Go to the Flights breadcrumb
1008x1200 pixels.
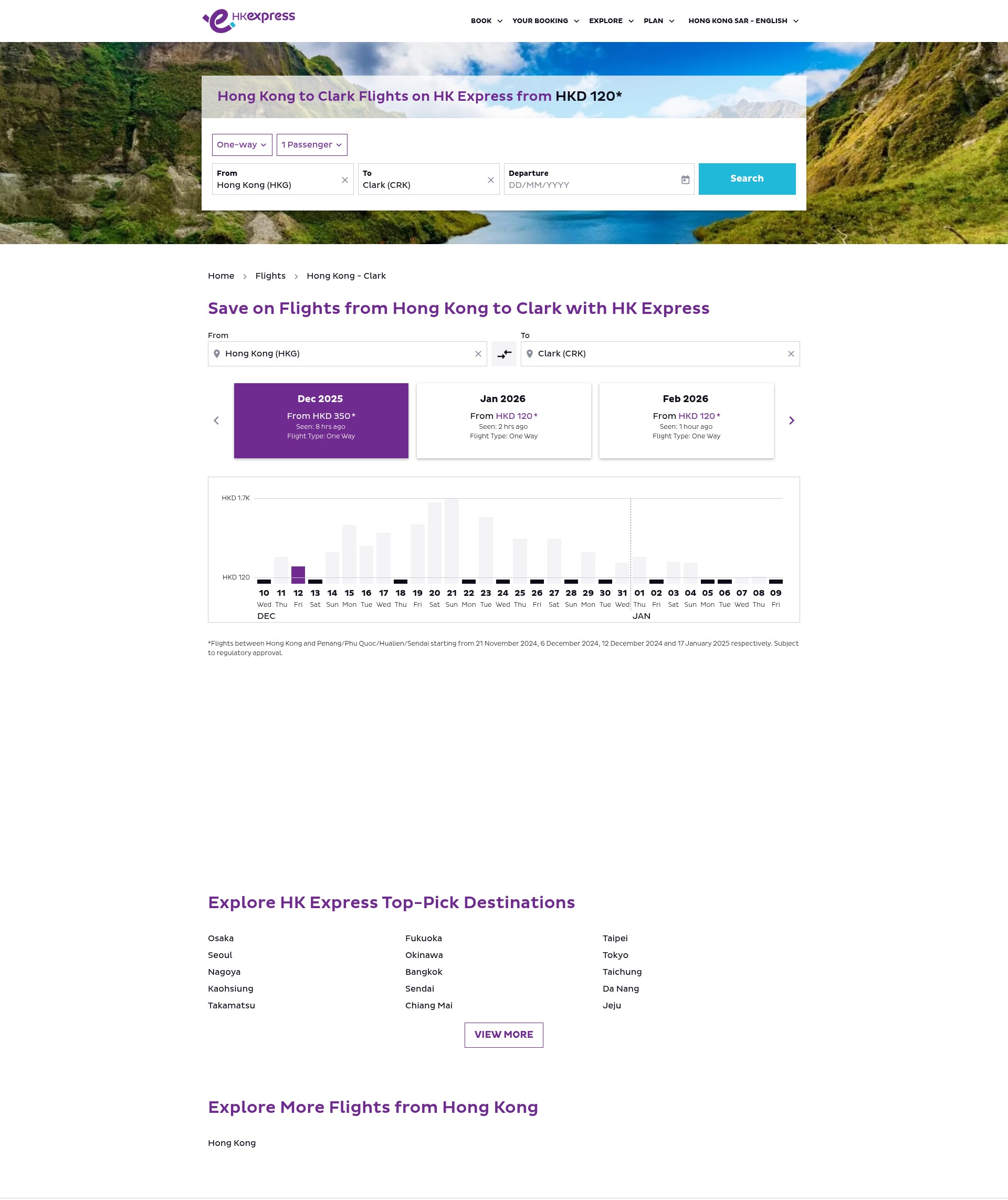[x=270, y=276]
